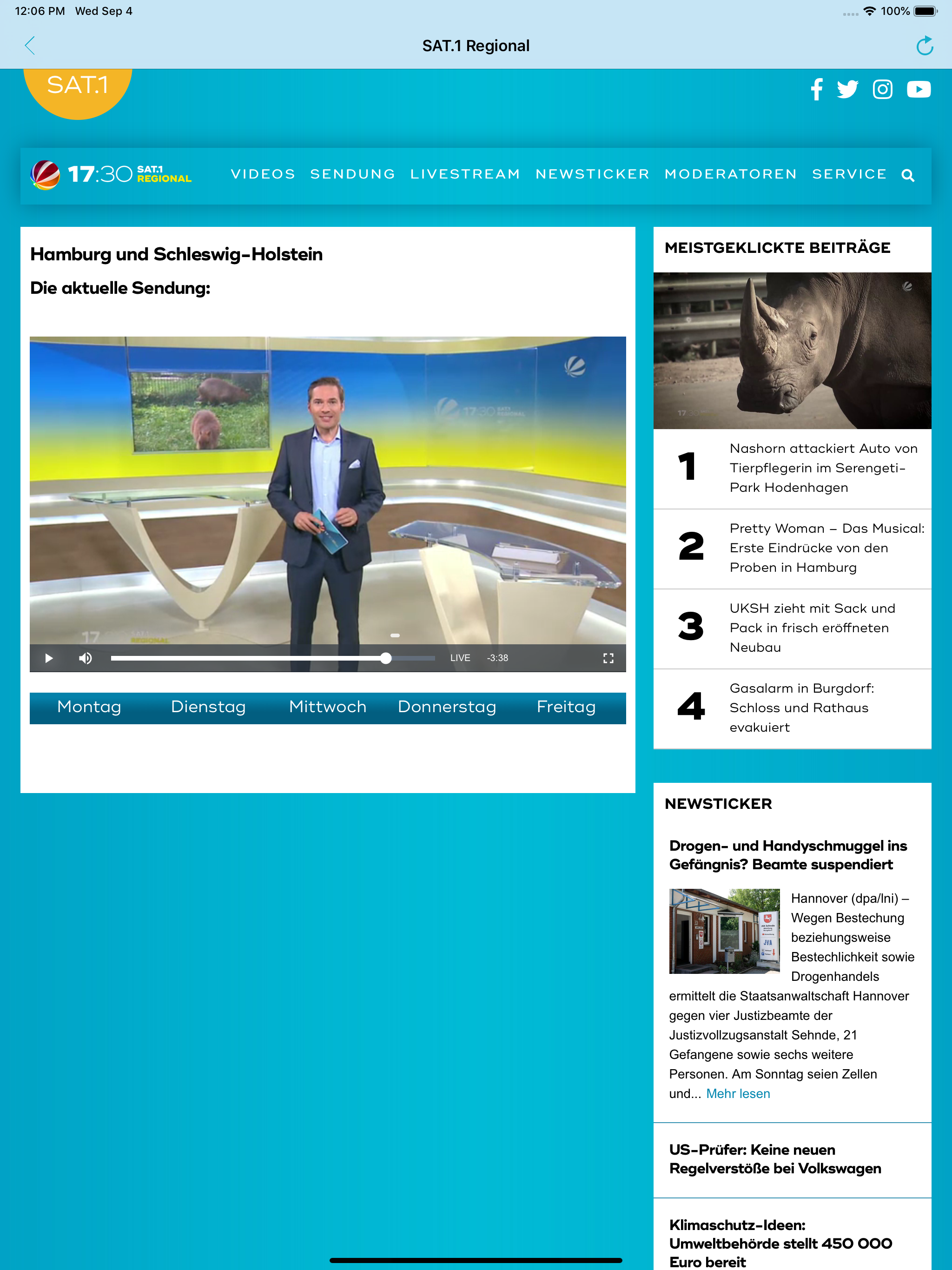Seek on the video progress bar
The height and width of the screenshot is (1270, 952).
(x=273, y=658)
